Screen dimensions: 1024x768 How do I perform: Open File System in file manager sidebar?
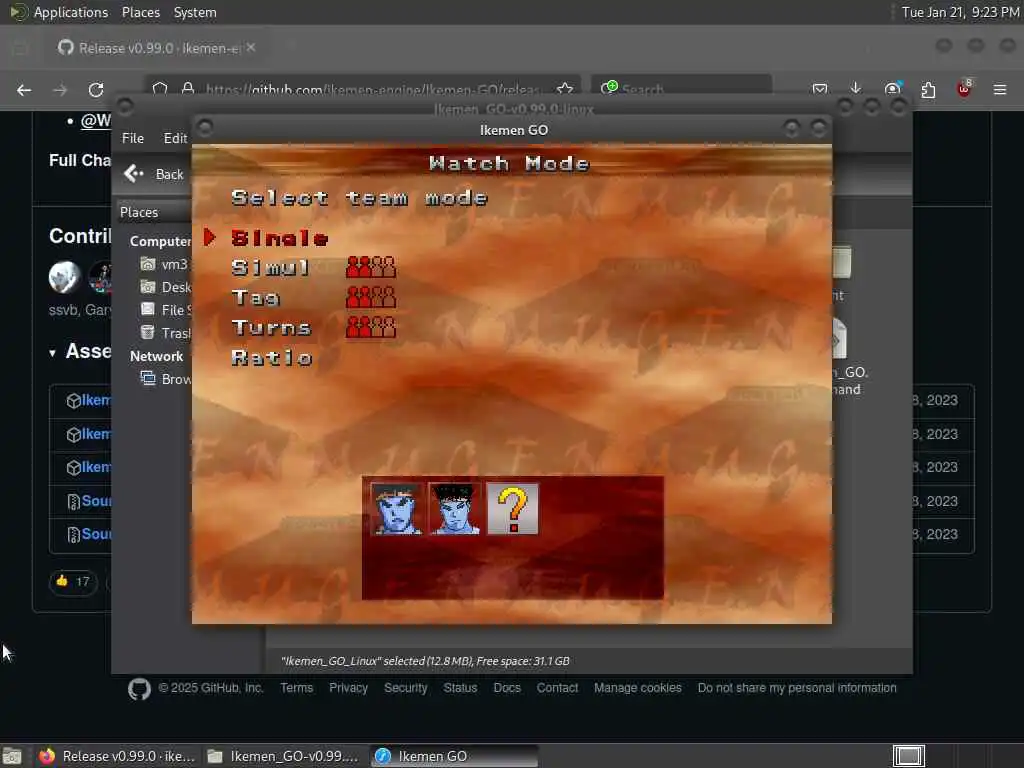(166, 310)
